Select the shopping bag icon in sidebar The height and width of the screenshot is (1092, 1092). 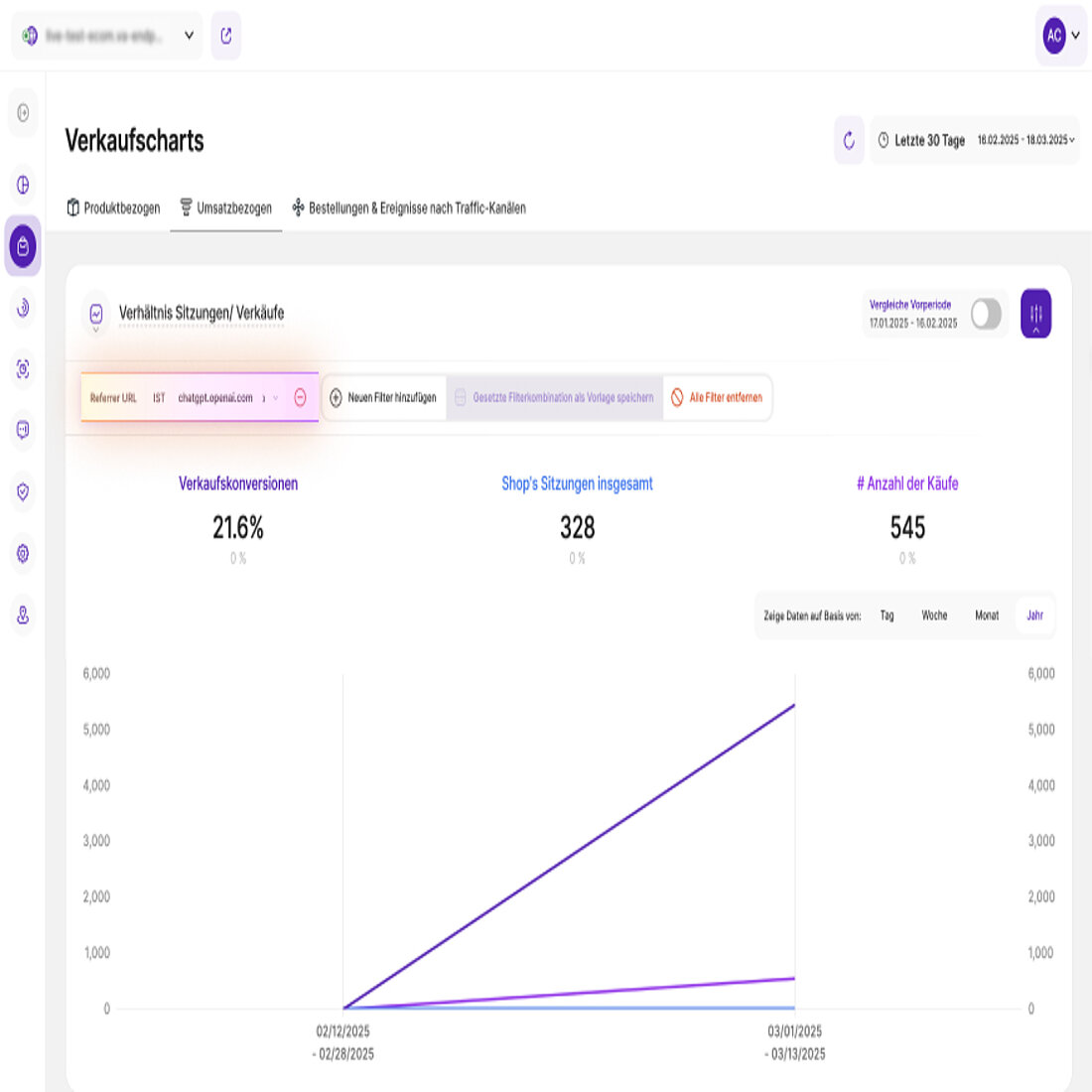(22, 246)
